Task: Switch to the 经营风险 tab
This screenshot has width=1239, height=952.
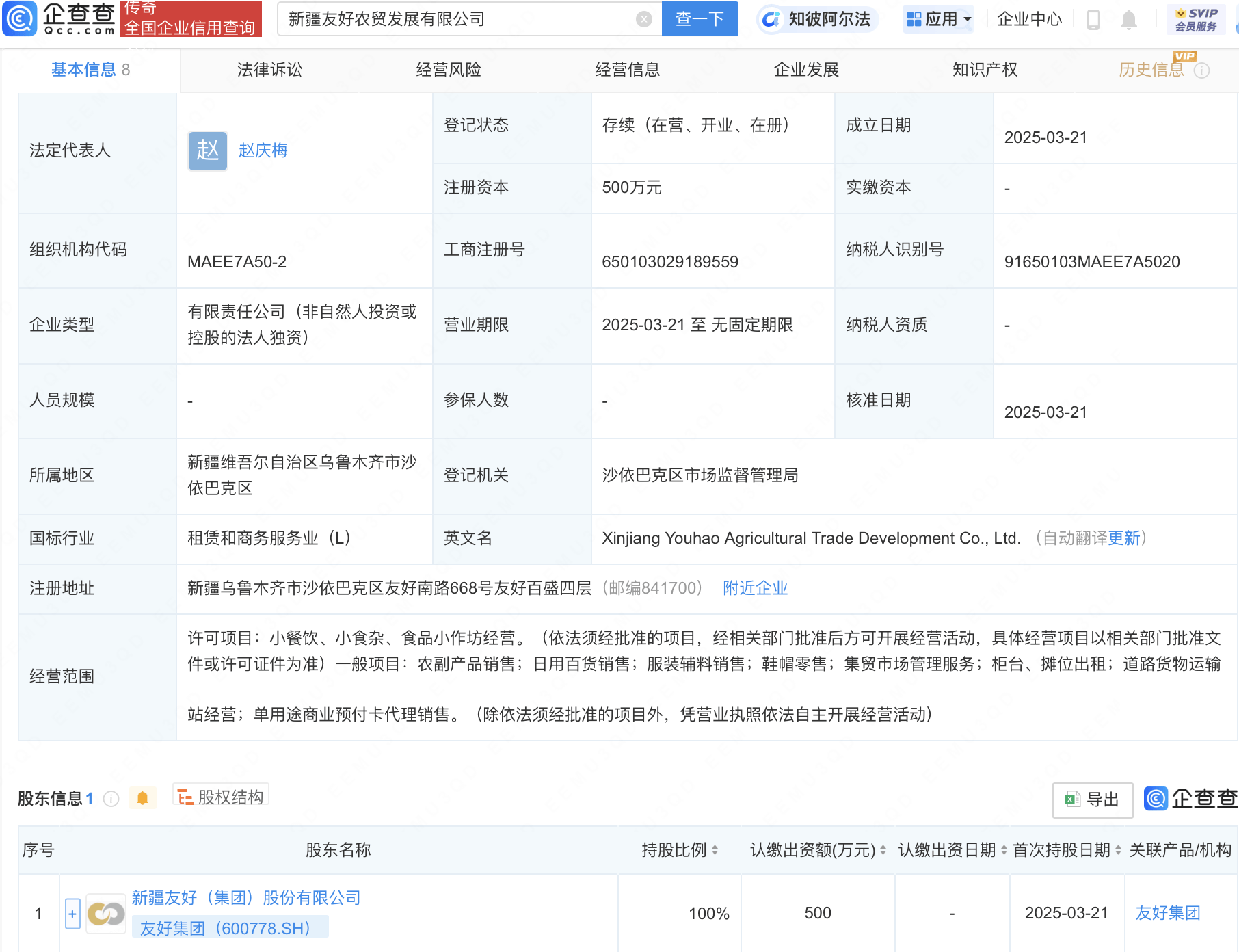Action: (x=449, y=70)
